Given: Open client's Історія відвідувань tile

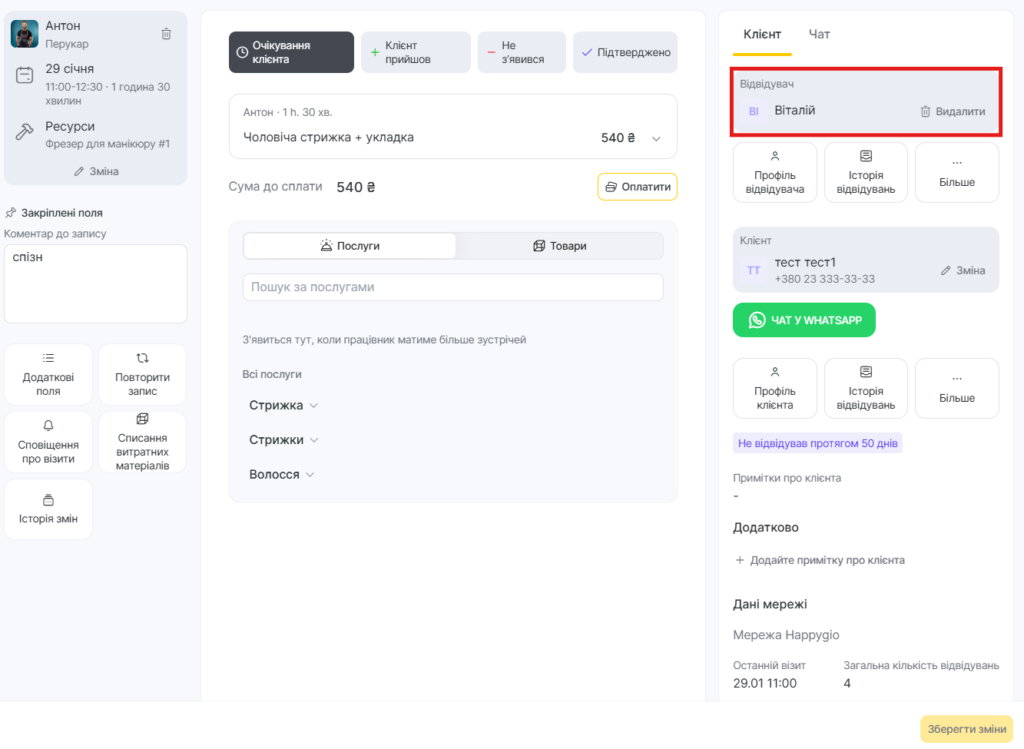Looking at the screenshot, I should click(x=865, y=388).
